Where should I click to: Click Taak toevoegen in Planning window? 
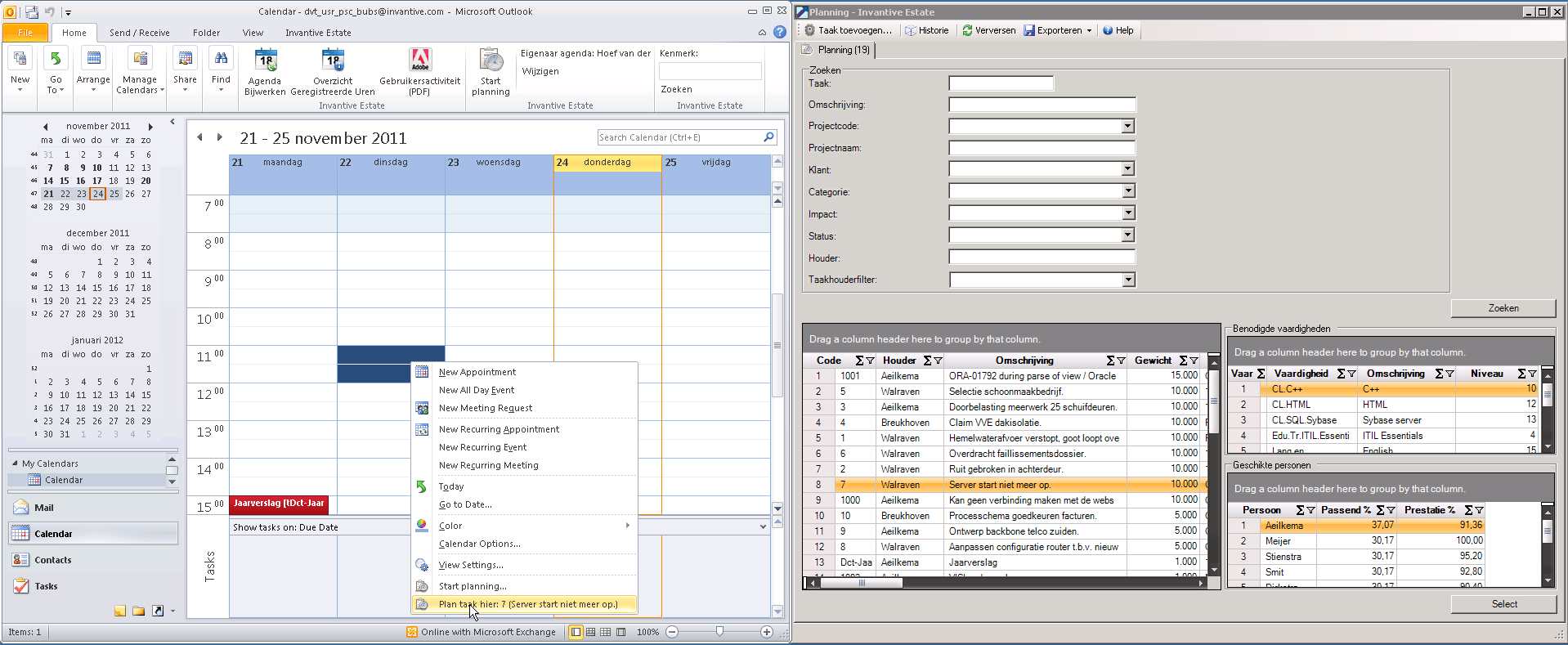pyautogui.click(x=849, y=30)
